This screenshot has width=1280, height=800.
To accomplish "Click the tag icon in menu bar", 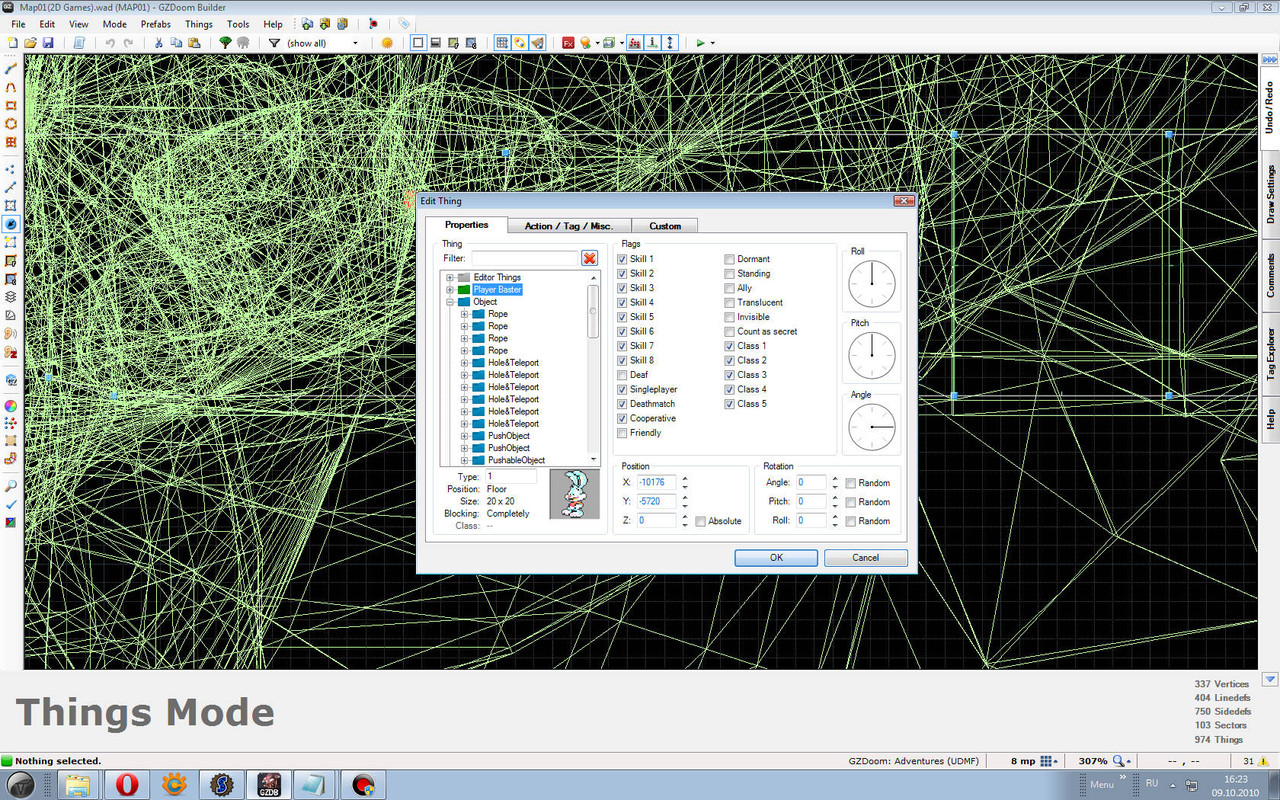I will pos(404,23).
